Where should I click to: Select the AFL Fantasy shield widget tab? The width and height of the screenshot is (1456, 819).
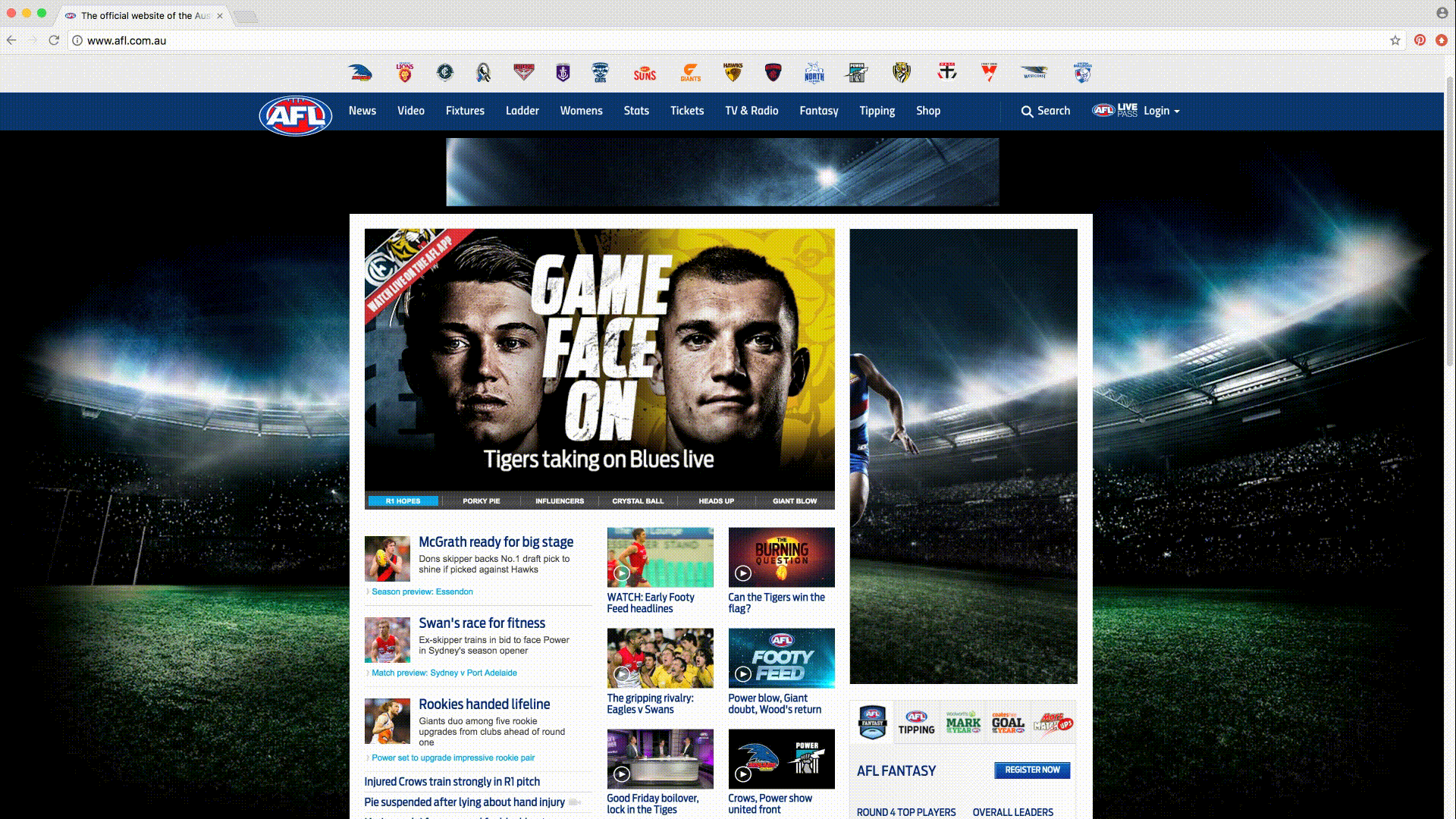[x=873, y=722]
